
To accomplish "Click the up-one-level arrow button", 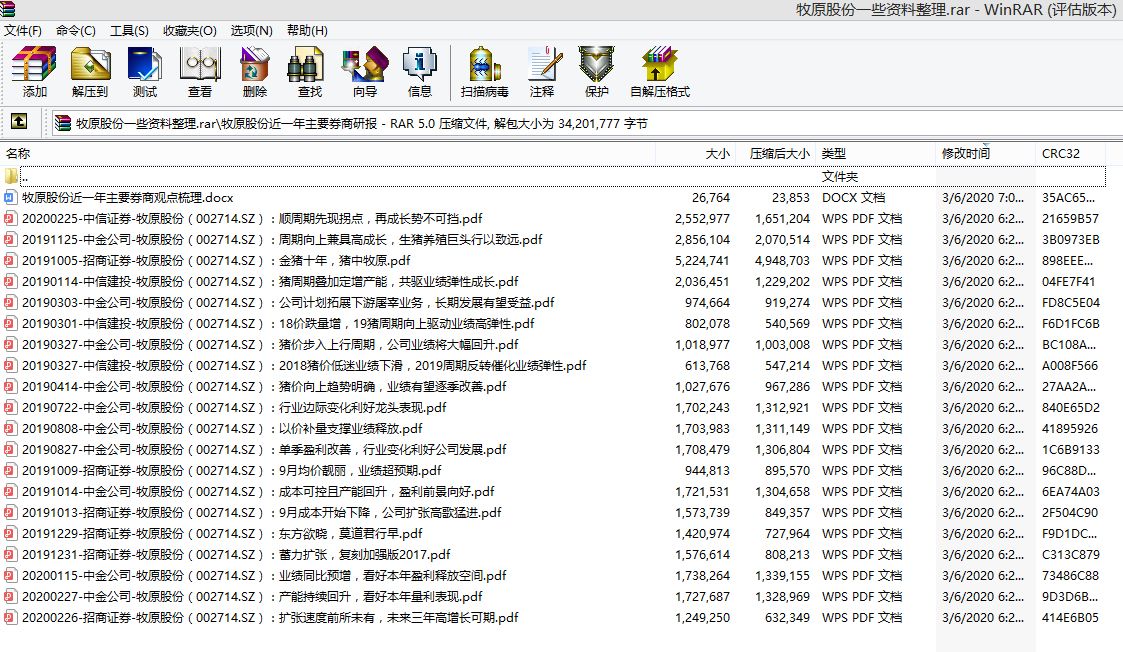I will point(19,122).
